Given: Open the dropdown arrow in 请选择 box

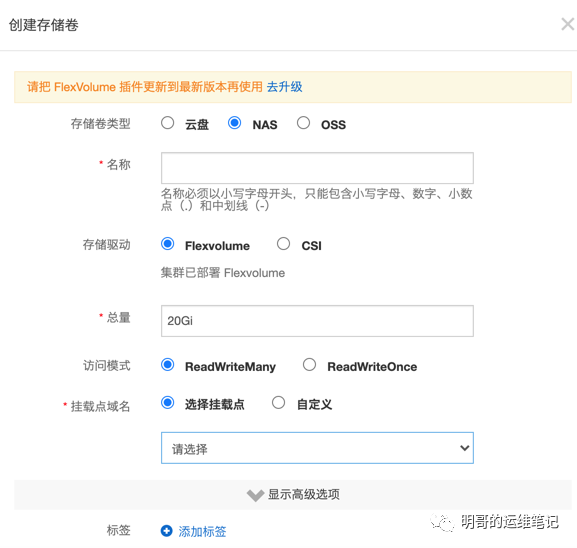Looking at the screenshot, I should (464, 448).
